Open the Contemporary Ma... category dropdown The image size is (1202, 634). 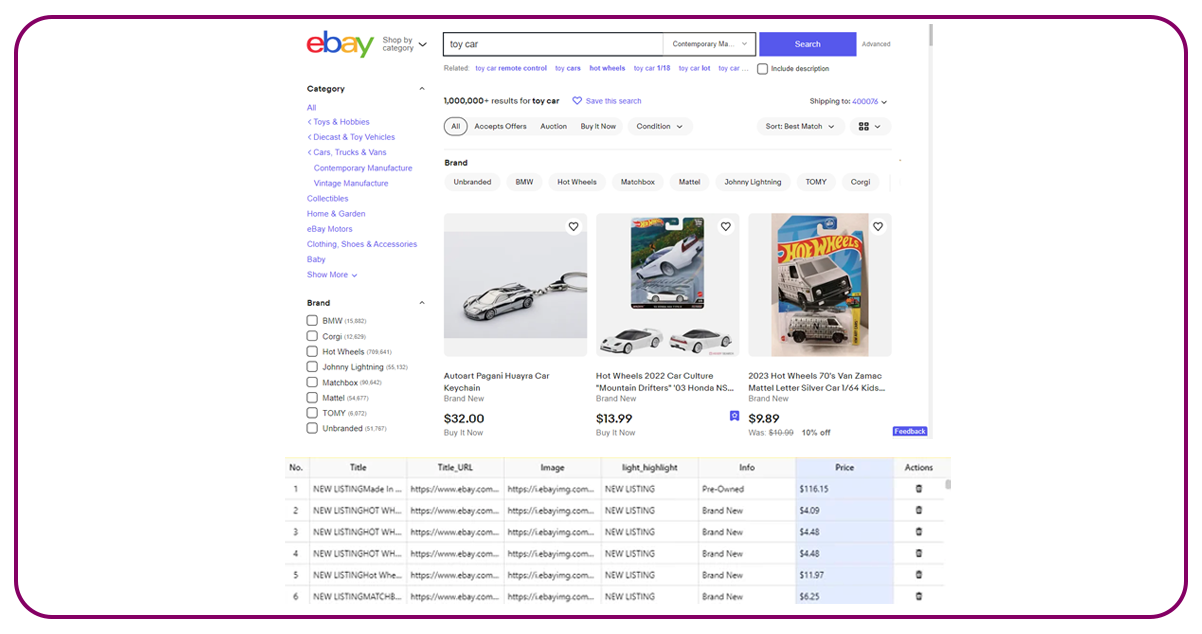(710, 44)
